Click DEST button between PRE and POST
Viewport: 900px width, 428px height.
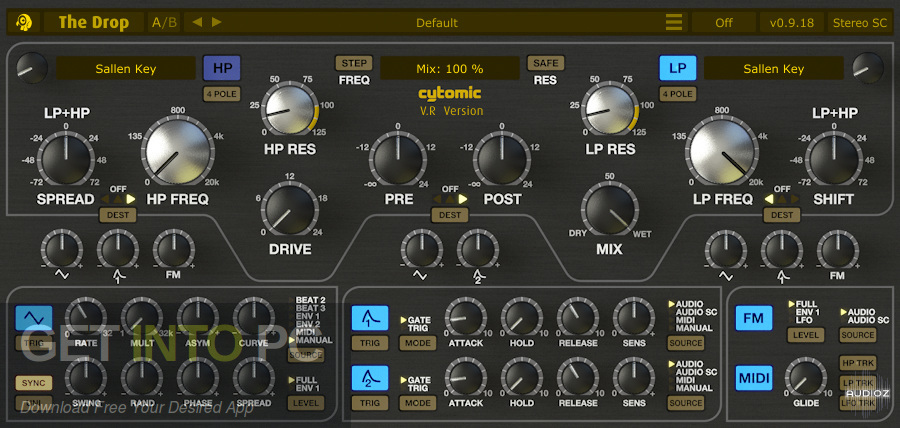(x=450, y=215)
